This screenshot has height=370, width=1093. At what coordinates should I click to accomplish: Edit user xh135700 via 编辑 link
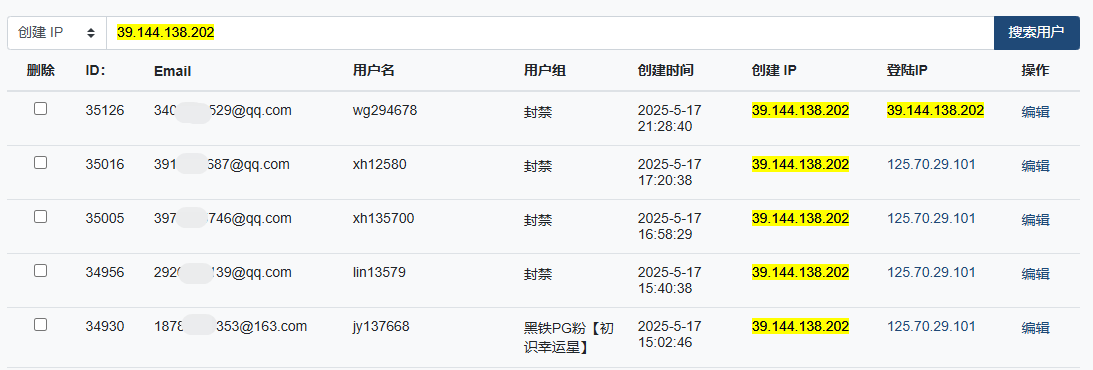[x=1035, y=219]
